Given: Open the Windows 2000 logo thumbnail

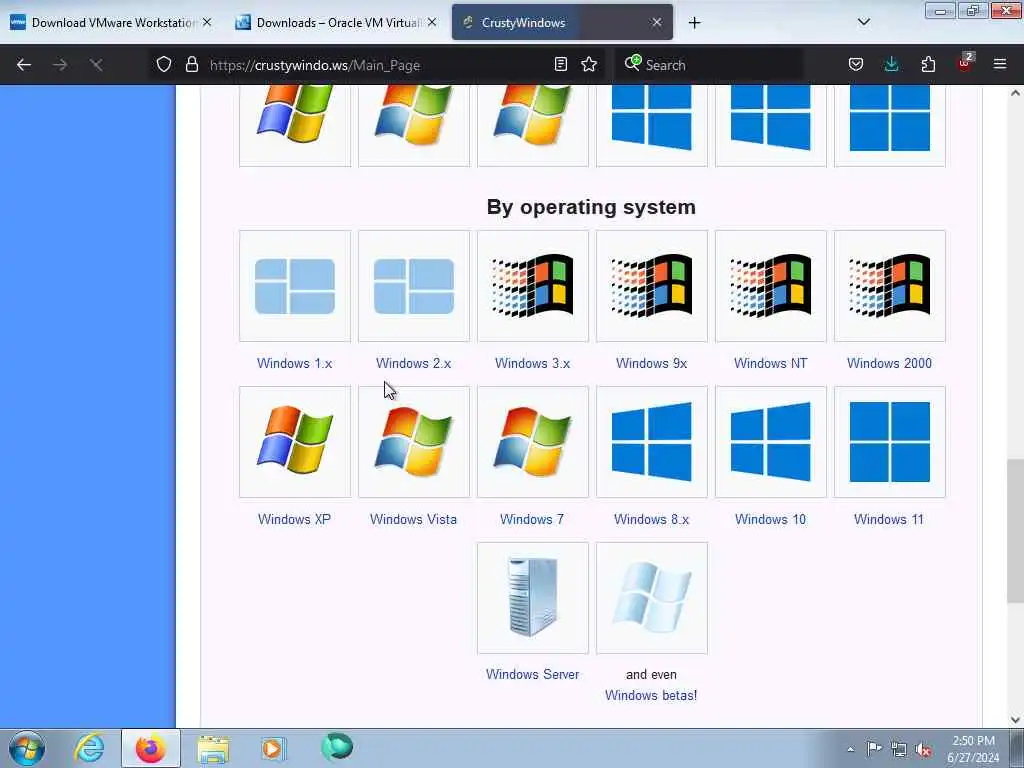Looking at the screenshot, I should tap(889, 286).
